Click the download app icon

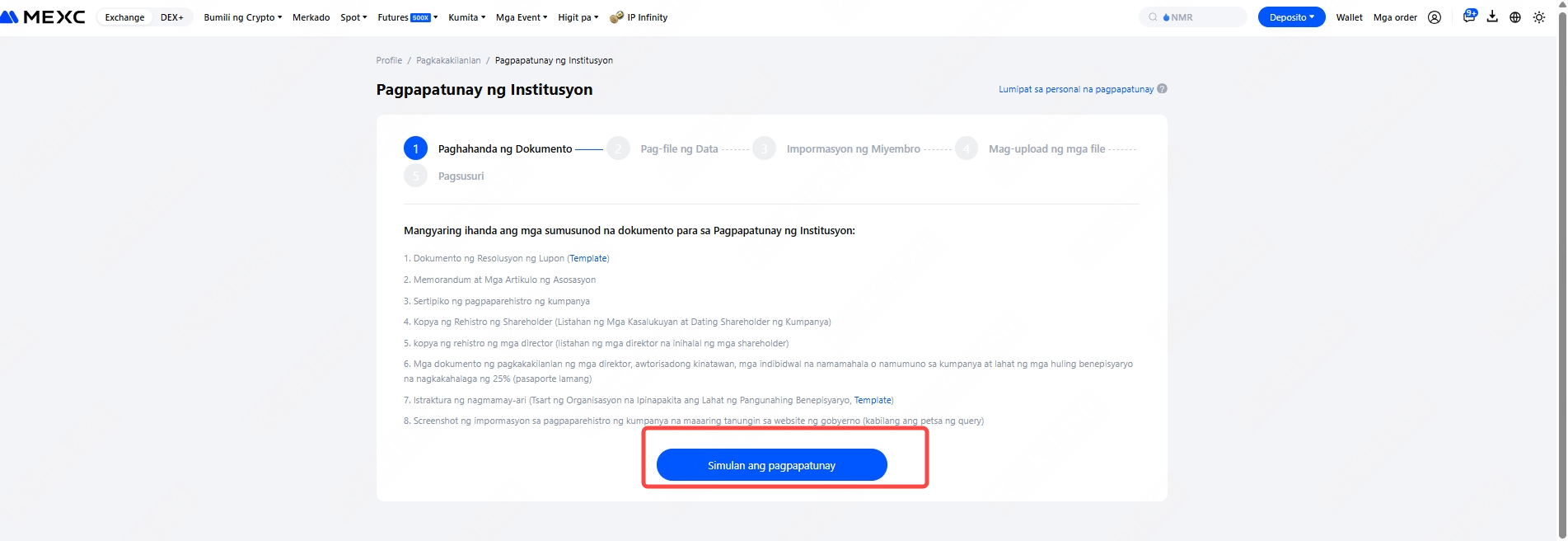(x=1492, y=17)
